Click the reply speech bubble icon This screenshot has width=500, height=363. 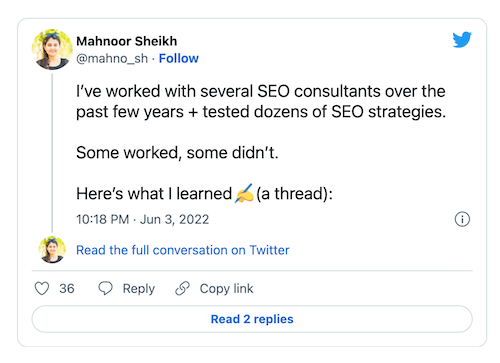(105, 288)
